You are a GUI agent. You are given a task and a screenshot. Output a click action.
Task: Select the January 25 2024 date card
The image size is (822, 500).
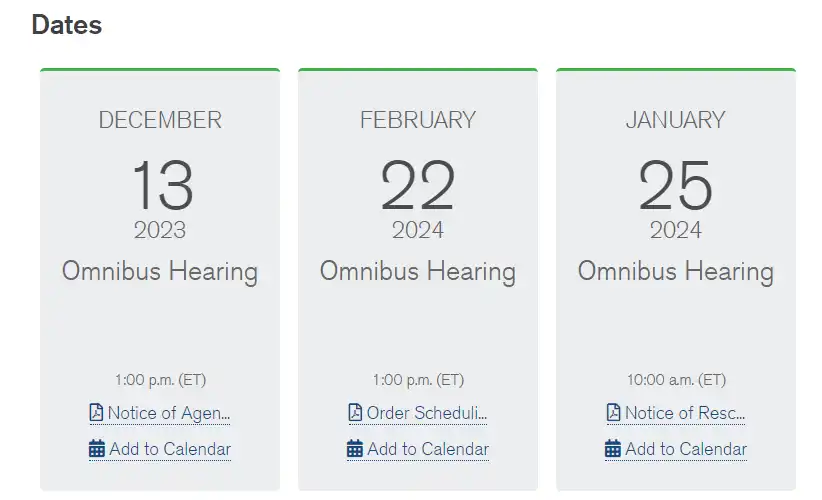(x=676, y=279)
